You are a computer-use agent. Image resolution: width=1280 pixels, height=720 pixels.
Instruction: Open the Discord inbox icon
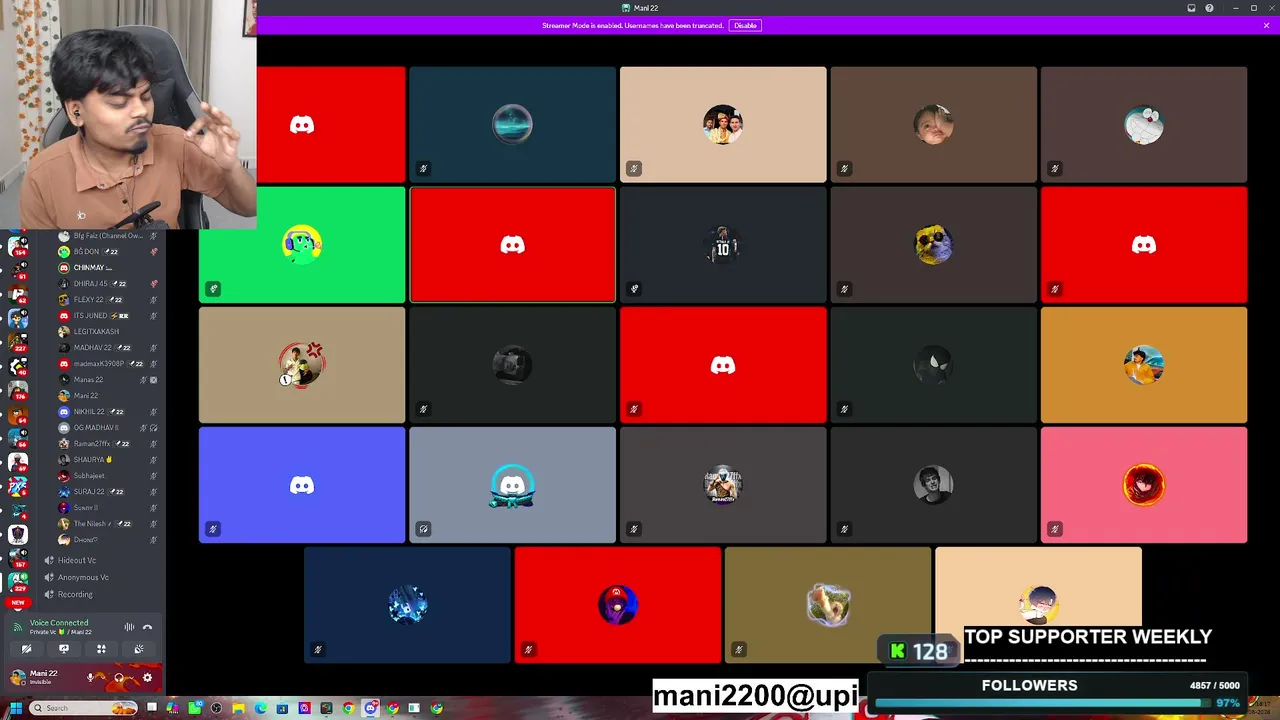1191,8
